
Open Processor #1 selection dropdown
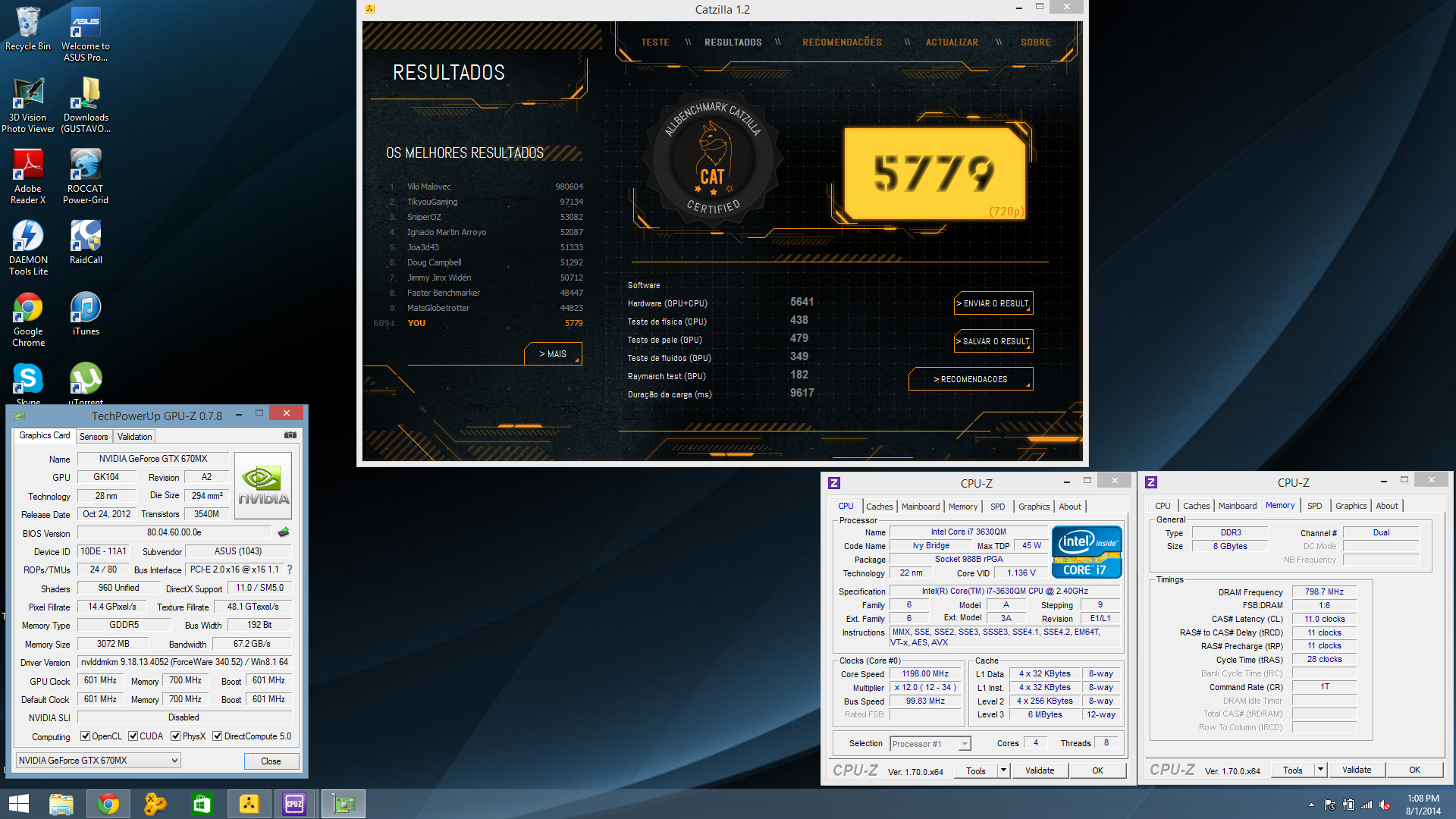click(930, 743)
